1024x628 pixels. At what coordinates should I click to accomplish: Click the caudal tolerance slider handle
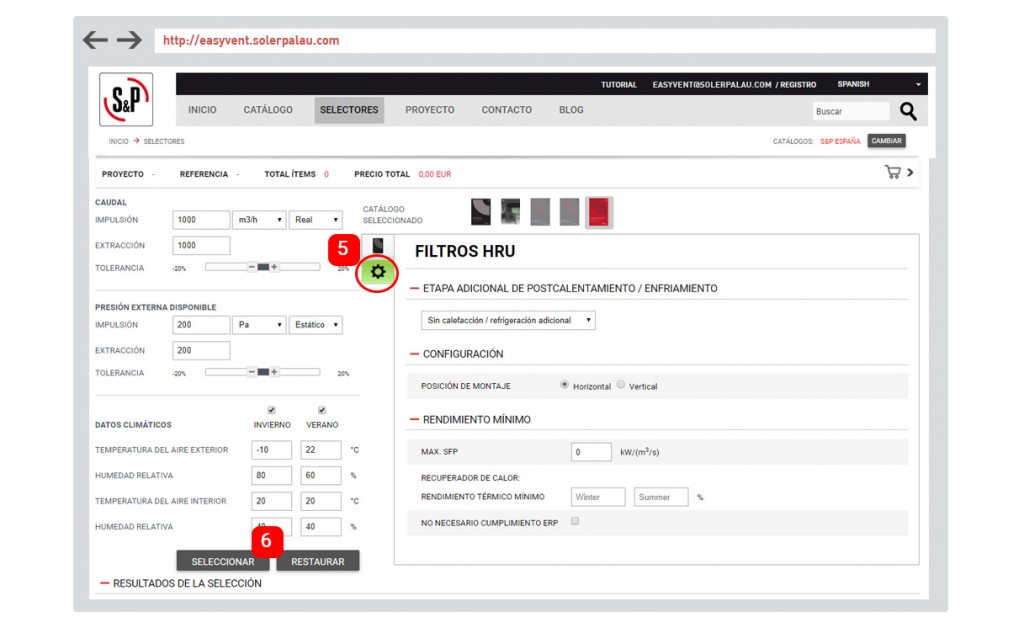point(263,267)
